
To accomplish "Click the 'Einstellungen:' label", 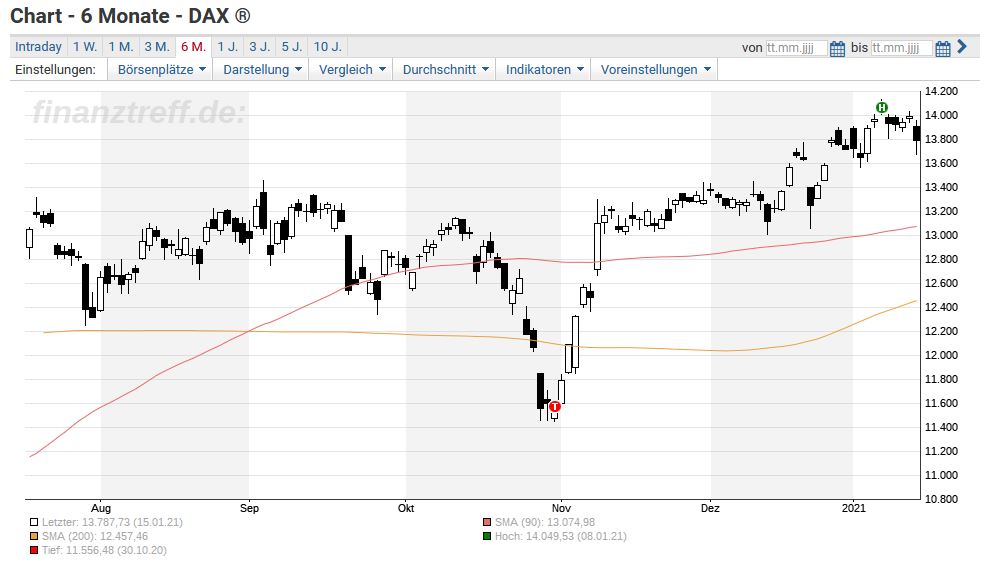I will coord(56,70).
